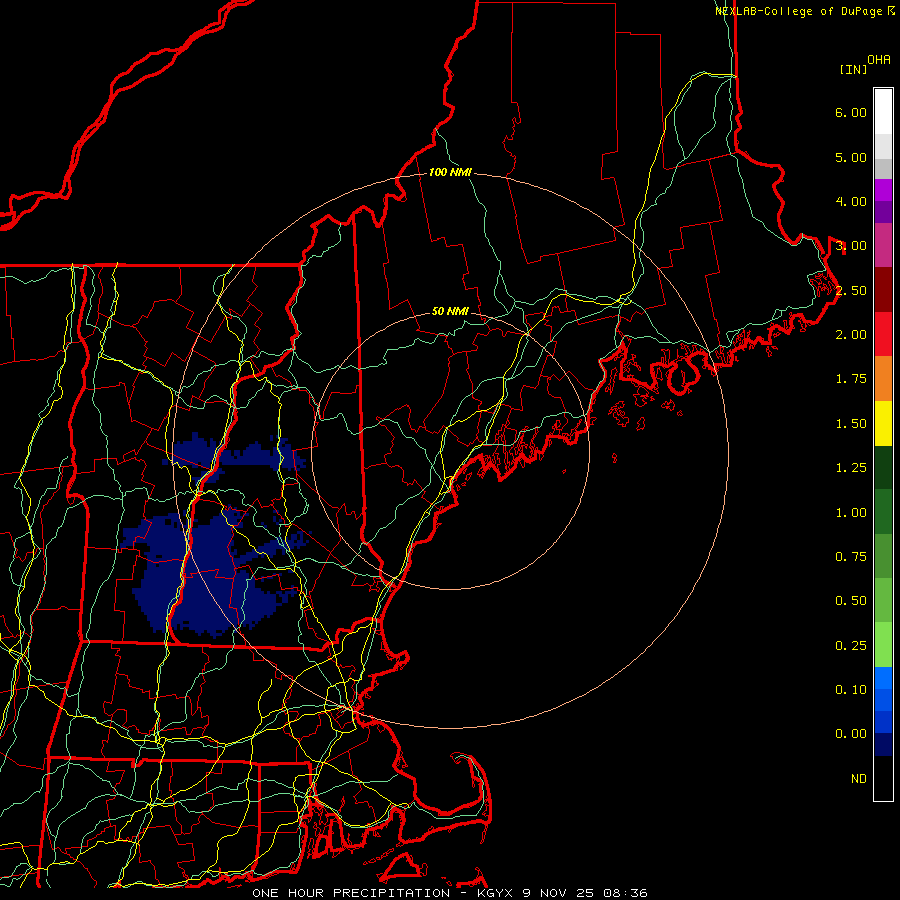Click the [IN] units label
This screenshot has width=900, height=900.
(x=853, y=69)
